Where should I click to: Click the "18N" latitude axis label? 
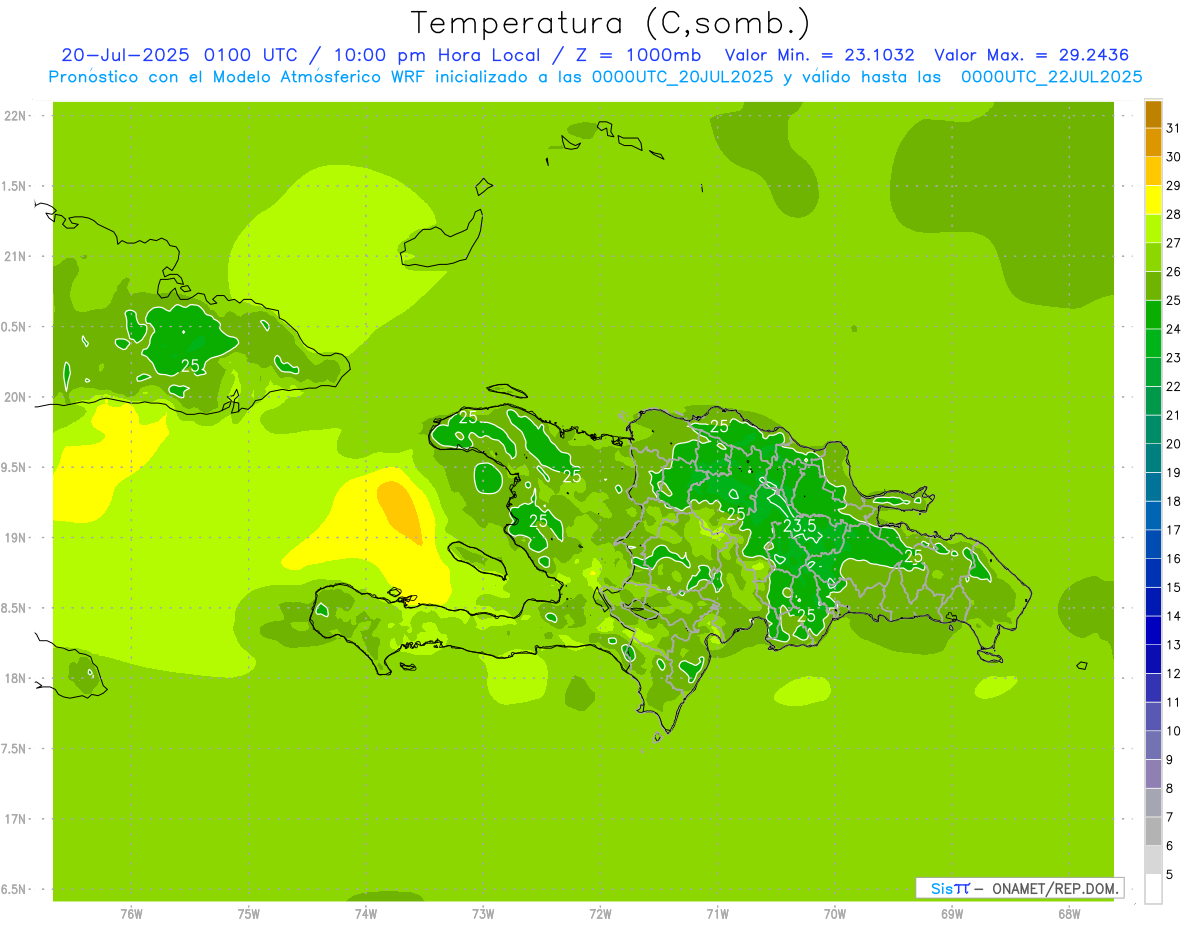[x=14, y=679]
